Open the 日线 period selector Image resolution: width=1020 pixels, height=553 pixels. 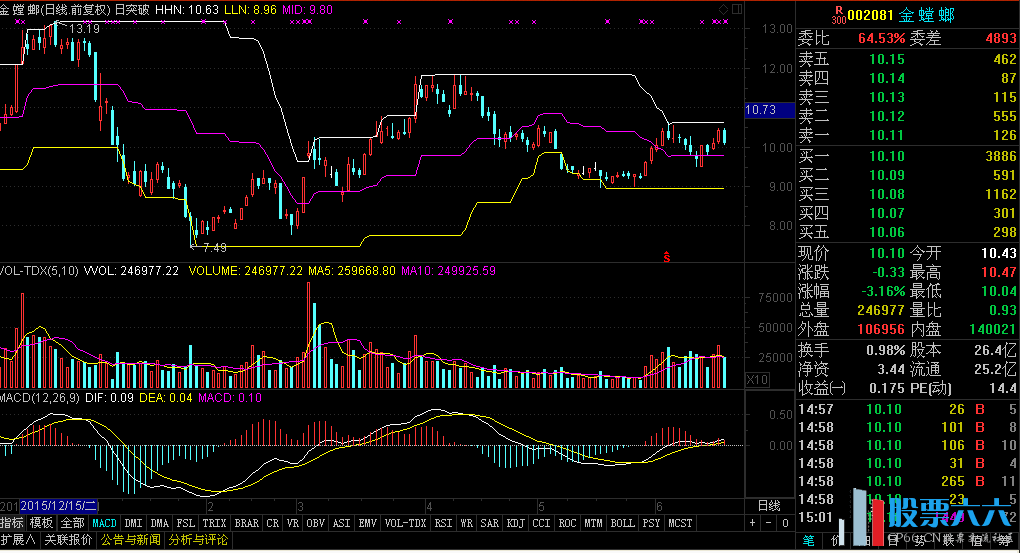point(768,506)
